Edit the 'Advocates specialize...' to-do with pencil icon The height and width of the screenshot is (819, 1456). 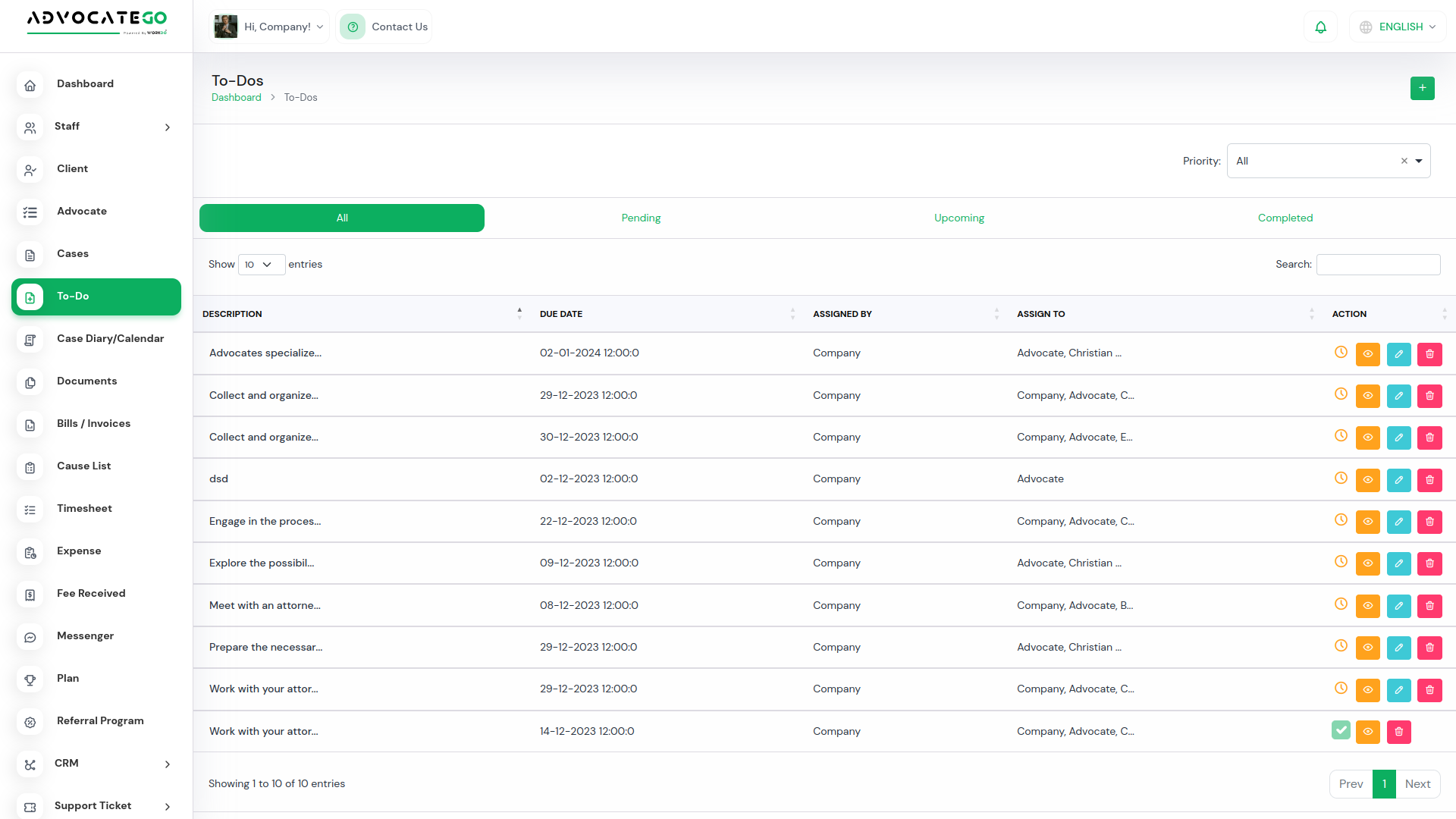click(x=1398, y=354)
